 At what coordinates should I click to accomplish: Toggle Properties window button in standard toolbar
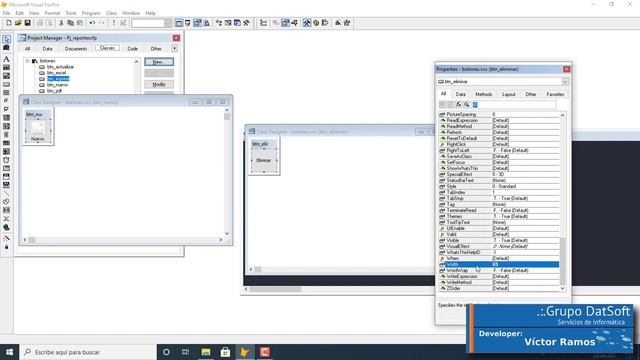pos(197,23)
